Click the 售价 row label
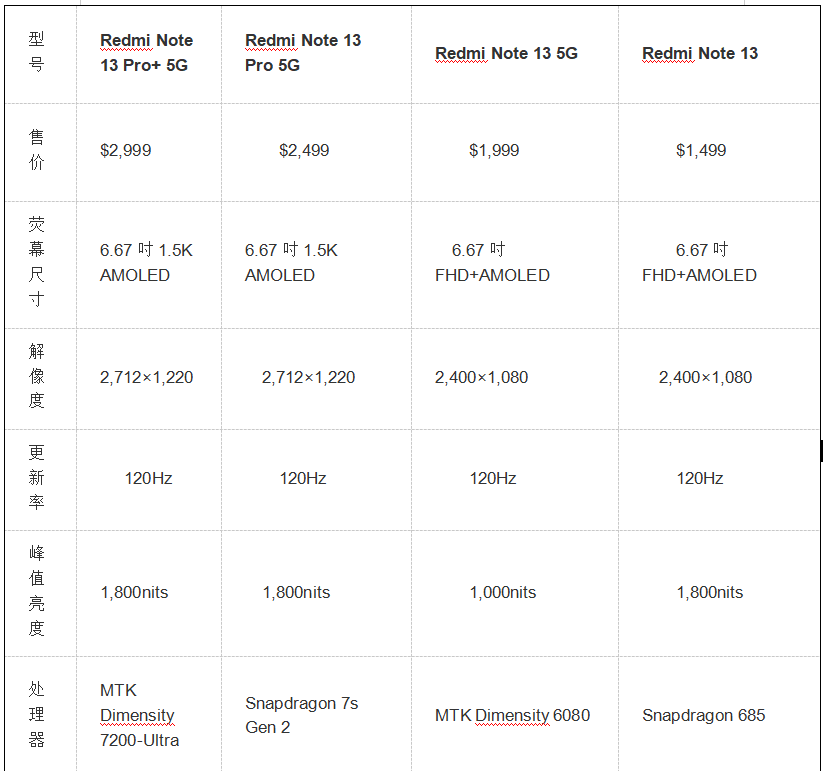Image resolution: width=825 pixels, height=771 pixels. tap(37, 150)
